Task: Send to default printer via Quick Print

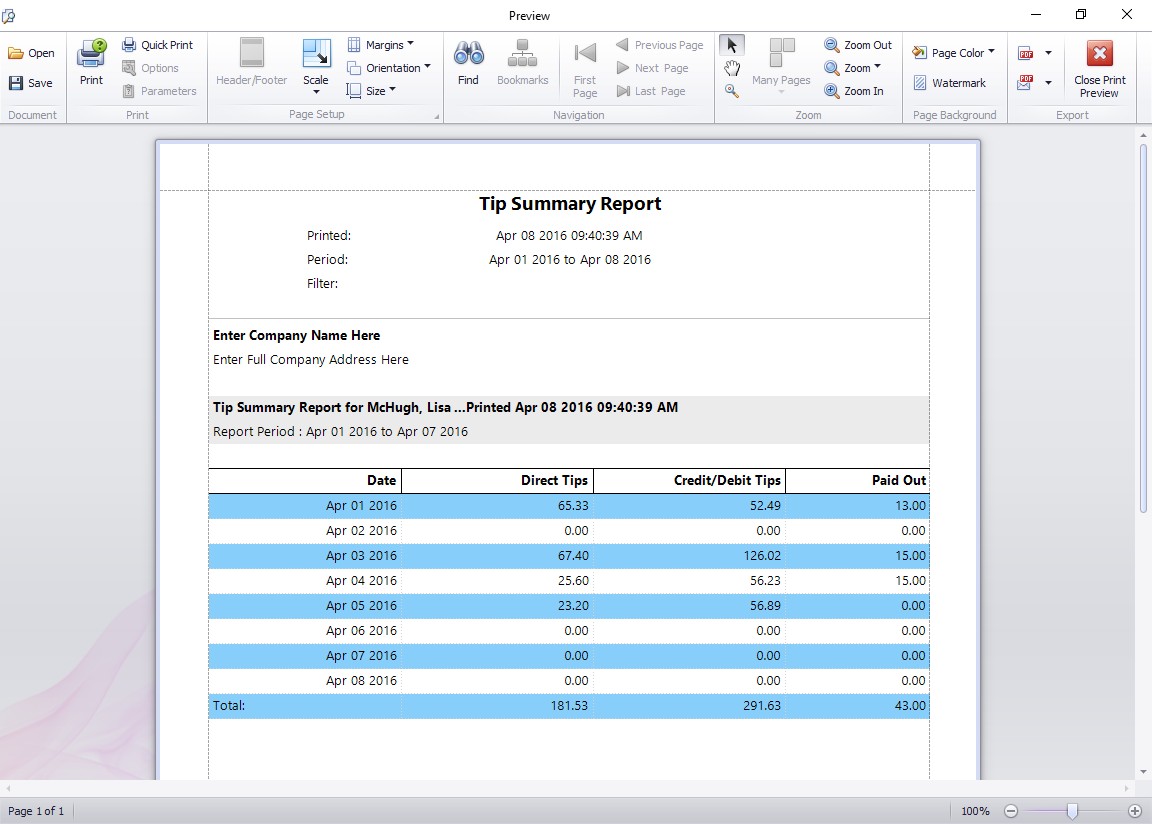Action: [157, 45]
